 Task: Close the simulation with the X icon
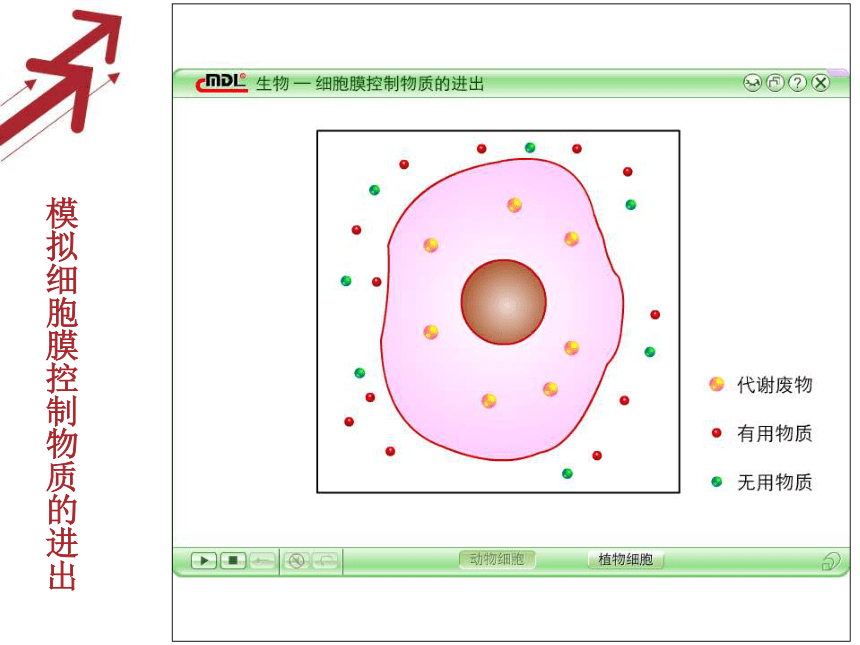click(x=821, y=83)
